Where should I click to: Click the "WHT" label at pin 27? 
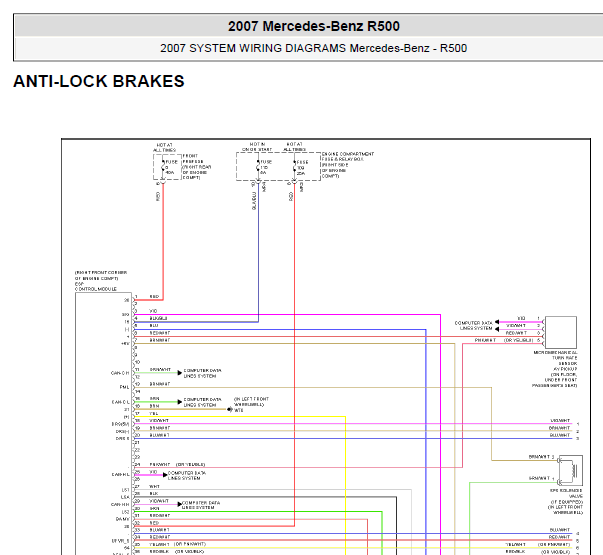154,487
